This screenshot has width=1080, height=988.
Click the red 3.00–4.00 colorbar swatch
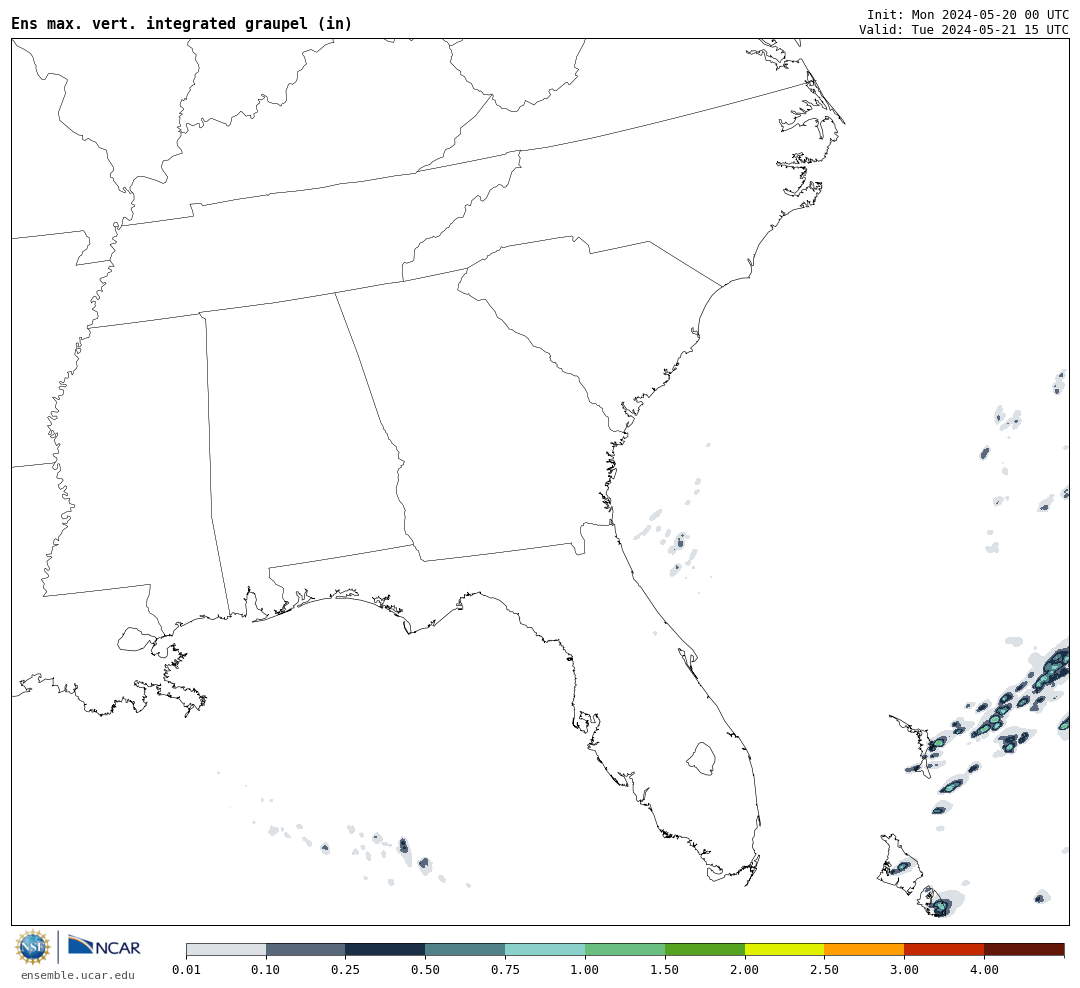944,949
